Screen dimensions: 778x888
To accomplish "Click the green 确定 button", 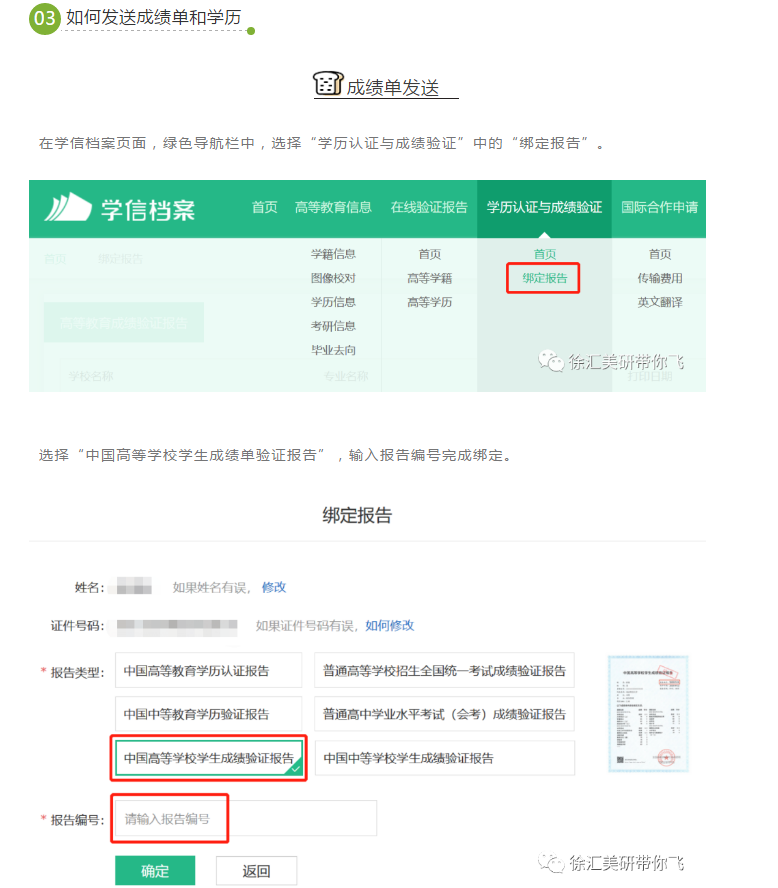I will click(155, 870).
